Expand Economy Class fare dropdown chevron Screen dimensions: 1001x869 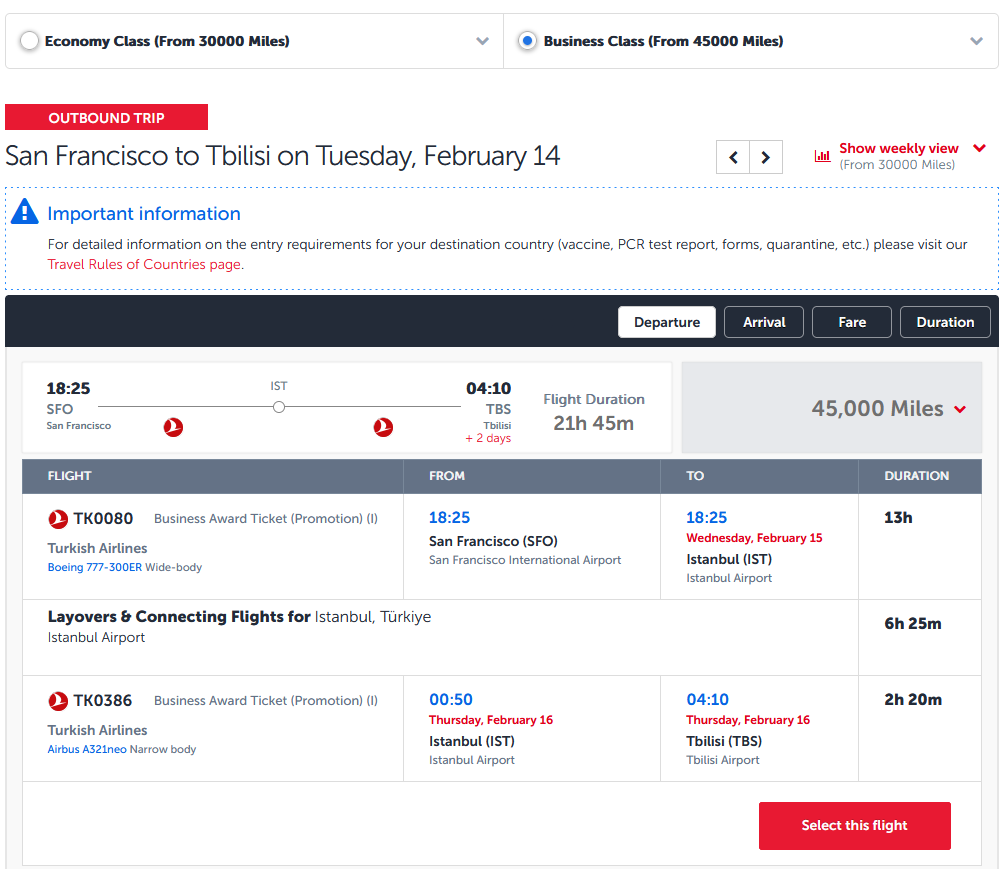tap(483, 42)
